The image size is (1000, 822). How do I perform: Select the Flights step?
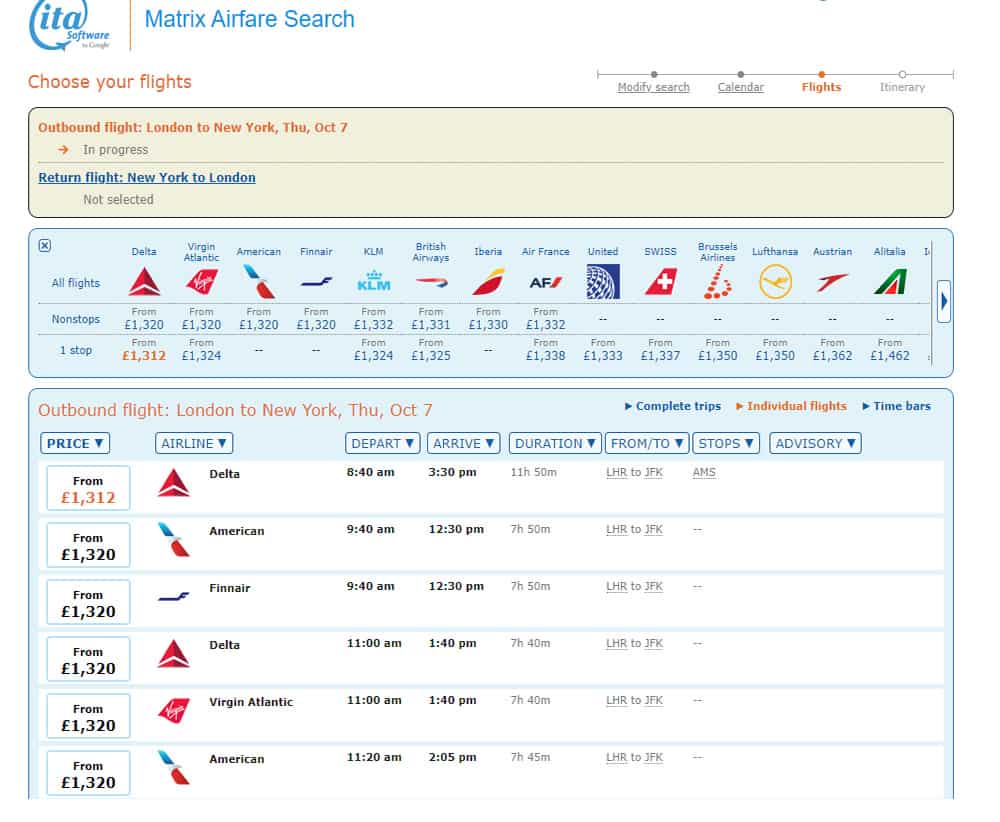pyautogui.click(x=821, y=87)
